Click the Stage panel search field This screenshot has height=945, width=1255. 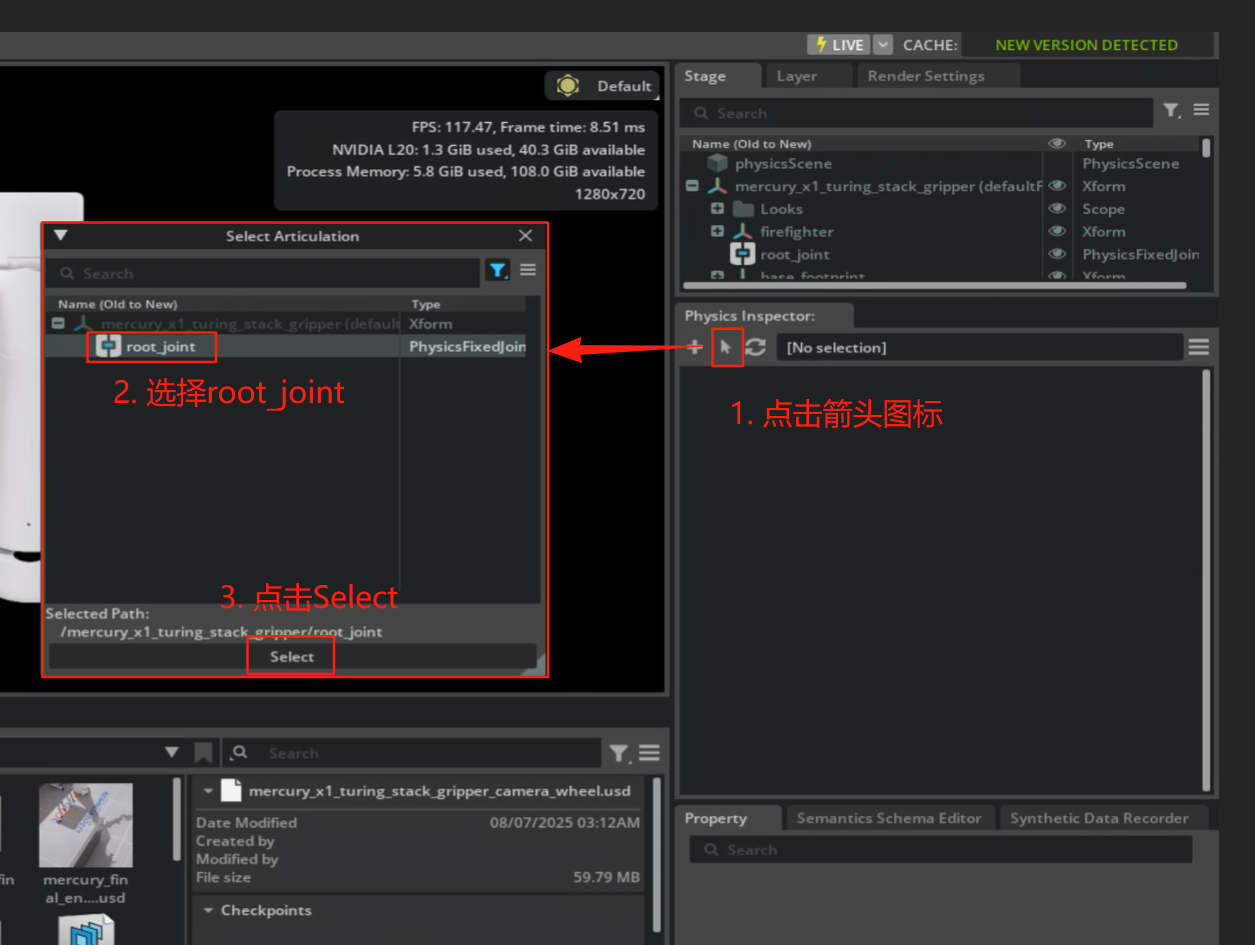[x=917, y=113]
